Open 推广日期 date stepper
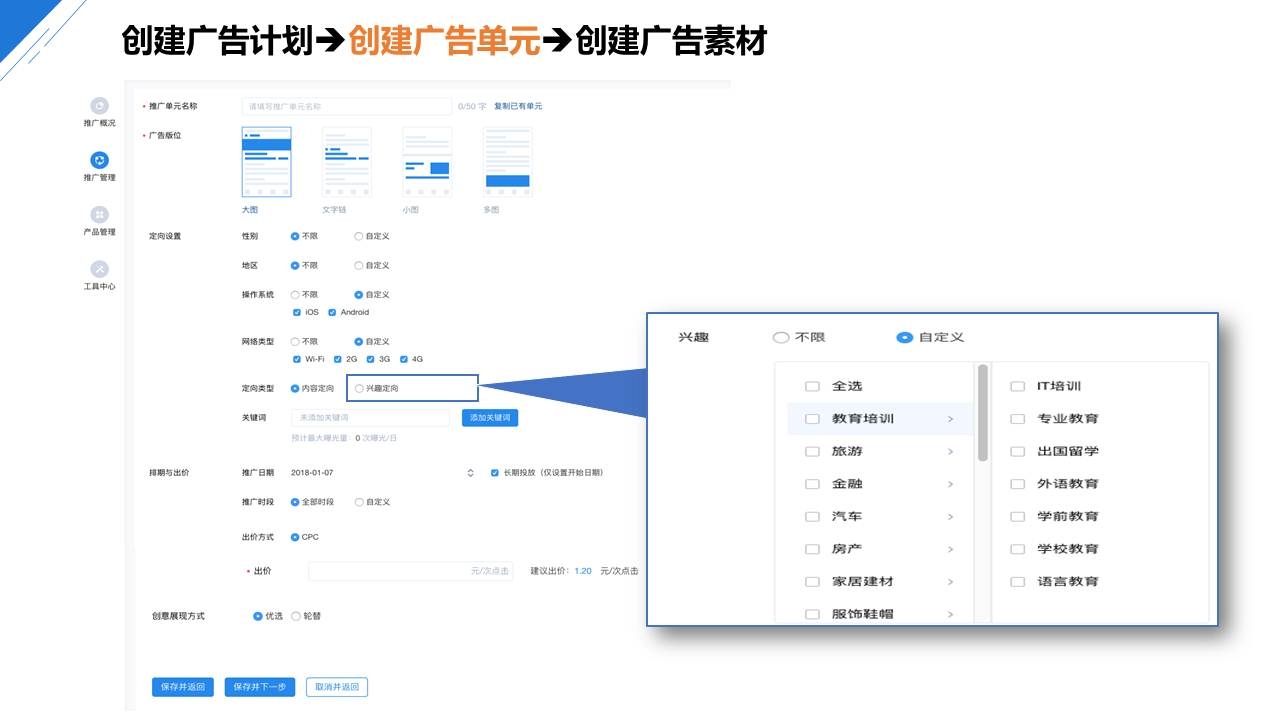Screen dimensions: 1280x720 (x=470, y=473)
